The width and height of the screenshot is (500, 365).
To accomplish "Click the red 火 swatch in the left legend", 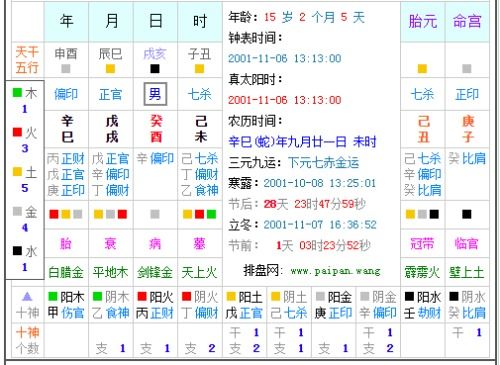I will (17, 132).
